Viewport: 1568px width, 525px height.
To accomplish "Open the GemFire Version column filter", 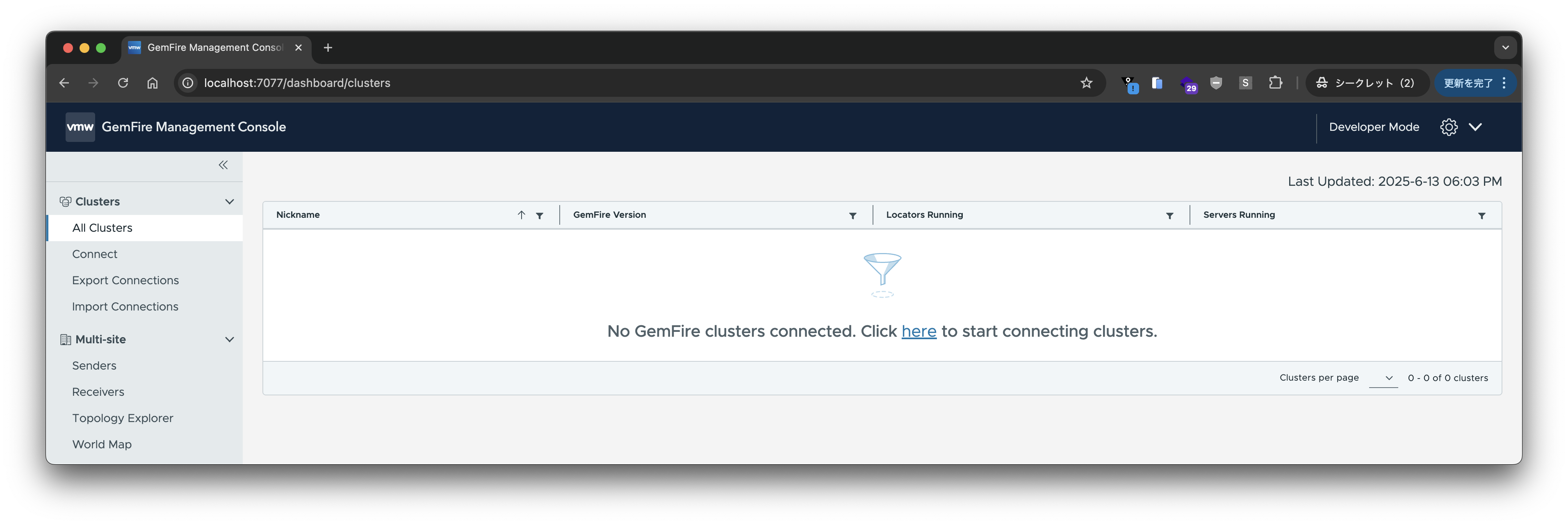I will click(x=852, y=216).
